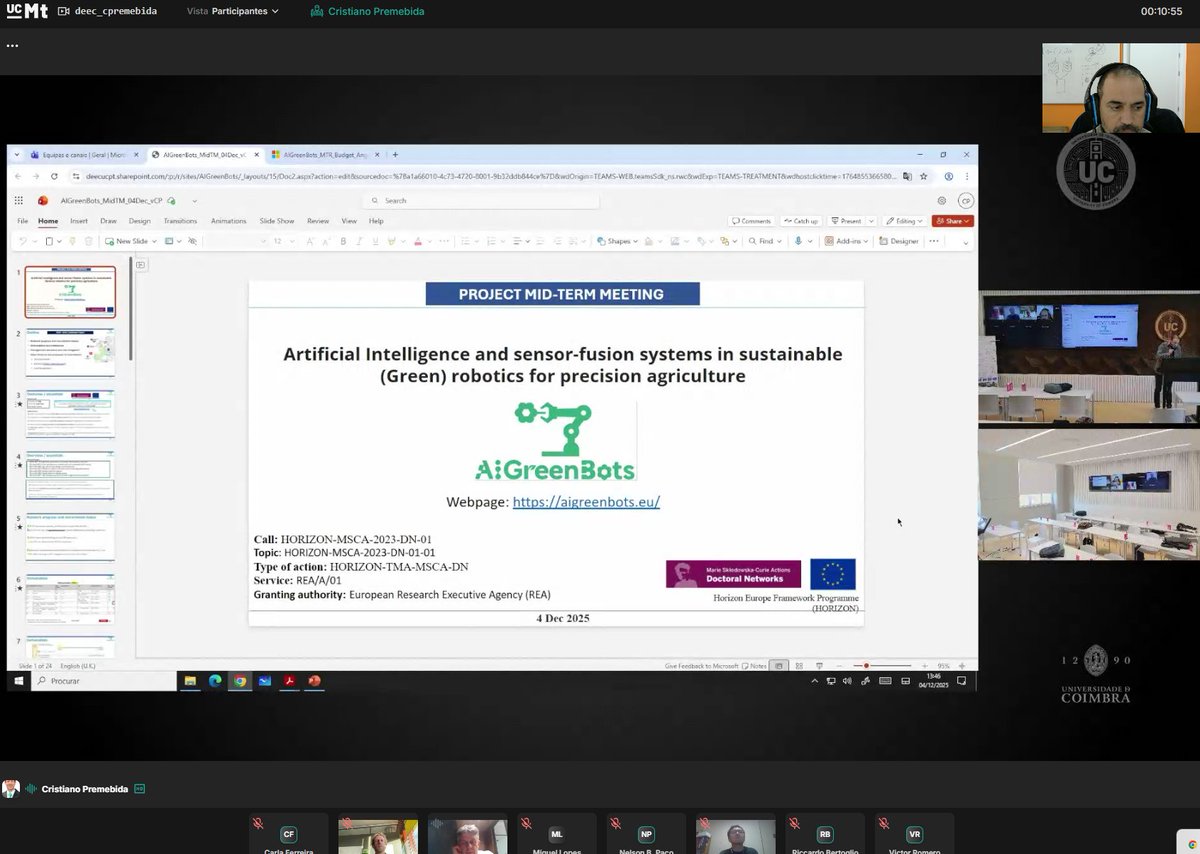Switch to the Draw ribbon tab

(108, 221)
